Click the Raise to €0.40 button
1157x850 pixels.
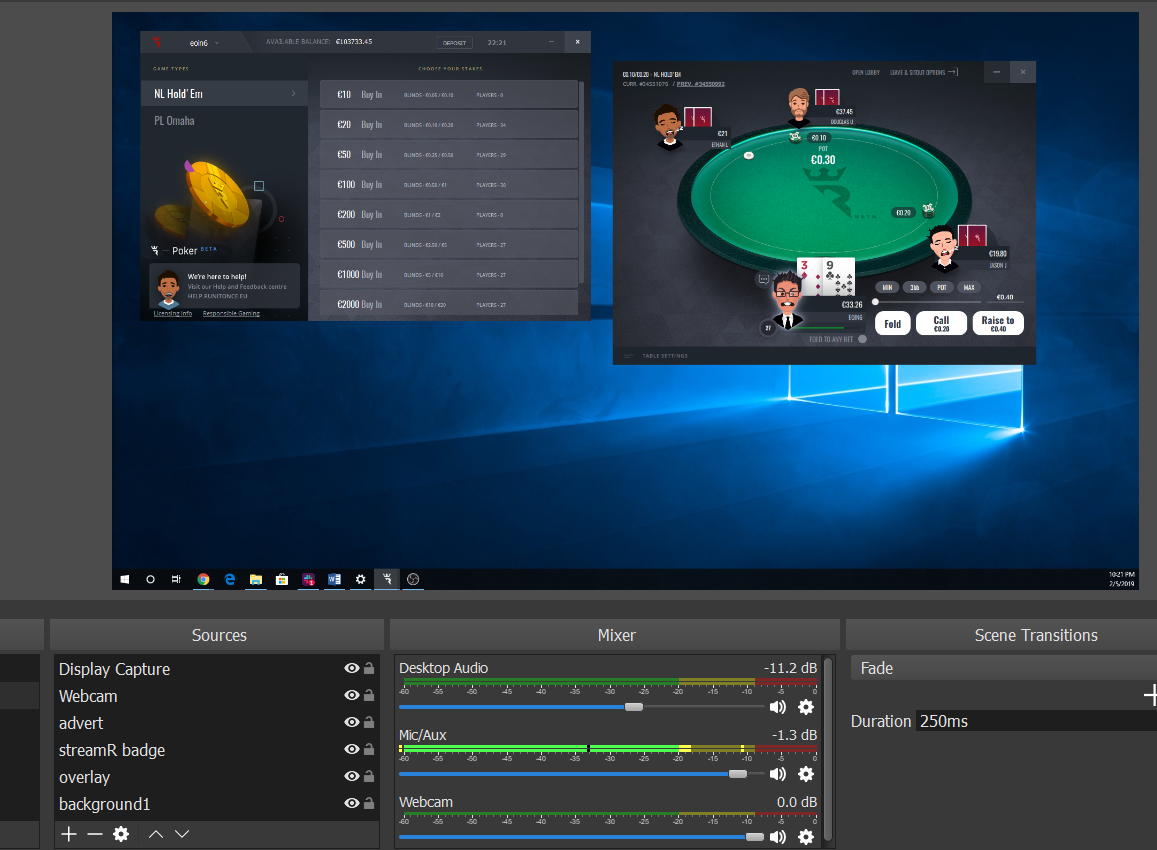tap(998, 323)
